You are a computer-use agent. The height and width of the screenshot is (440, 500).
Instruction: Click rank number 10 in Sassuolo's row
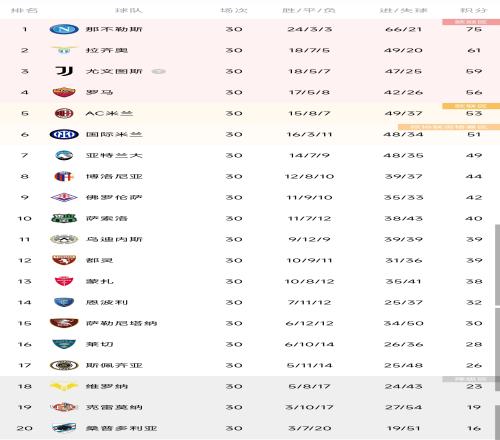[x=24, y=218]
